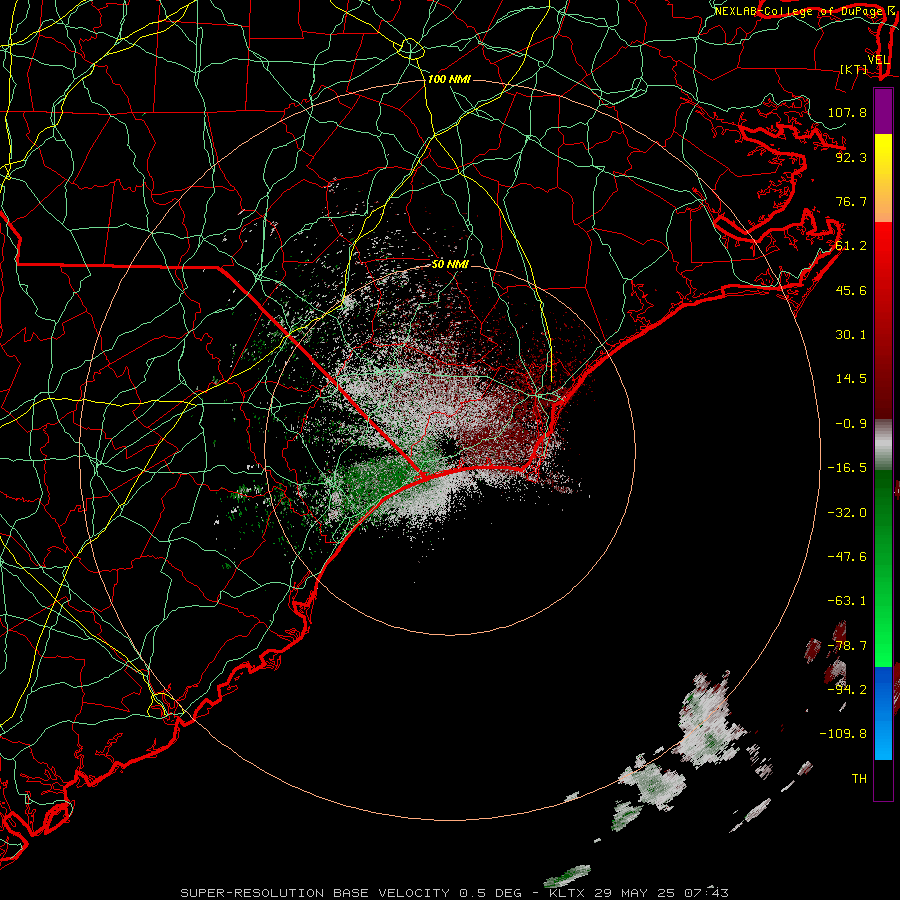
Task: Select the 30.1 velocity scale value
Action: [x=851, y=335]
